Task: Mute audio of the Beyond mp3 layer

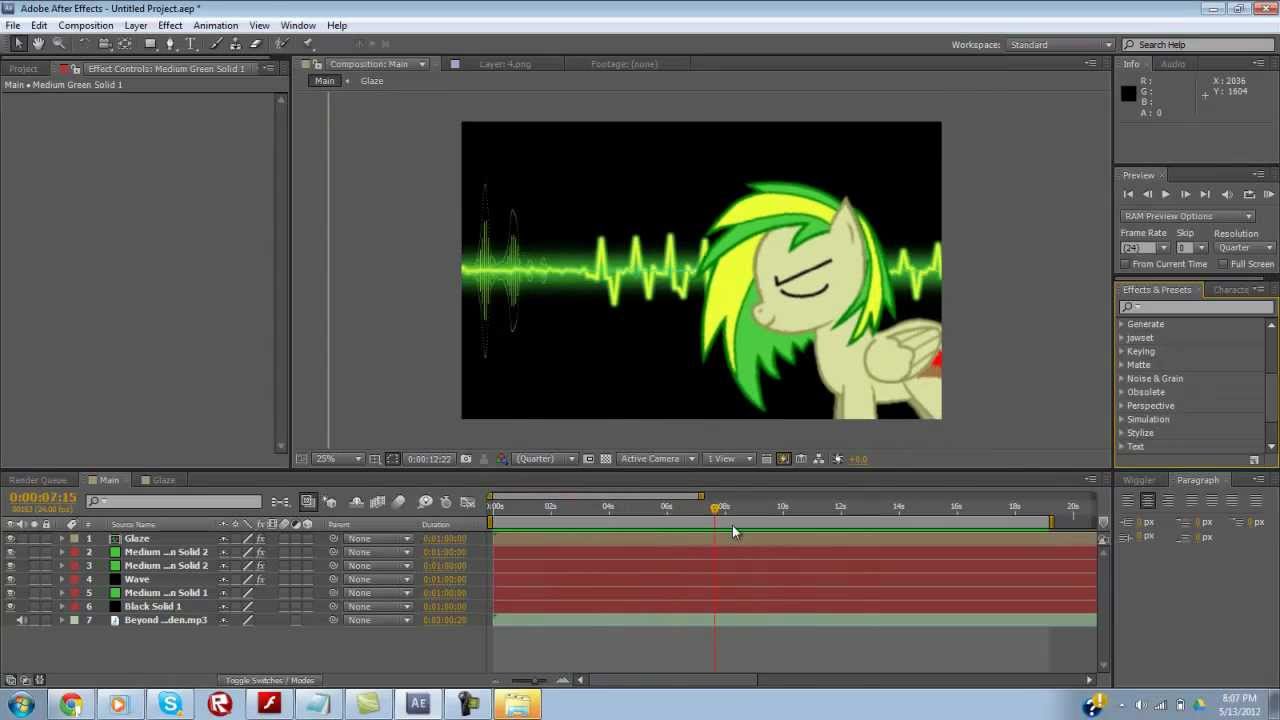Action: click(22, 621)
